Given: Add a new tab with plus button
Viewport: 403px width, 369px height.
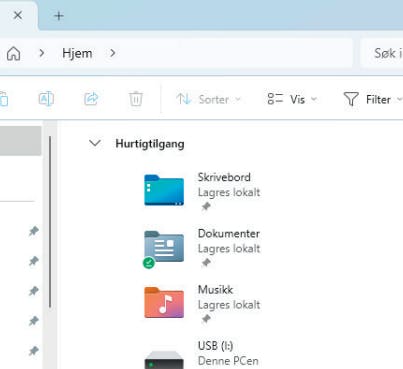Looking at the screenshot, I should [x=59, y=16].
